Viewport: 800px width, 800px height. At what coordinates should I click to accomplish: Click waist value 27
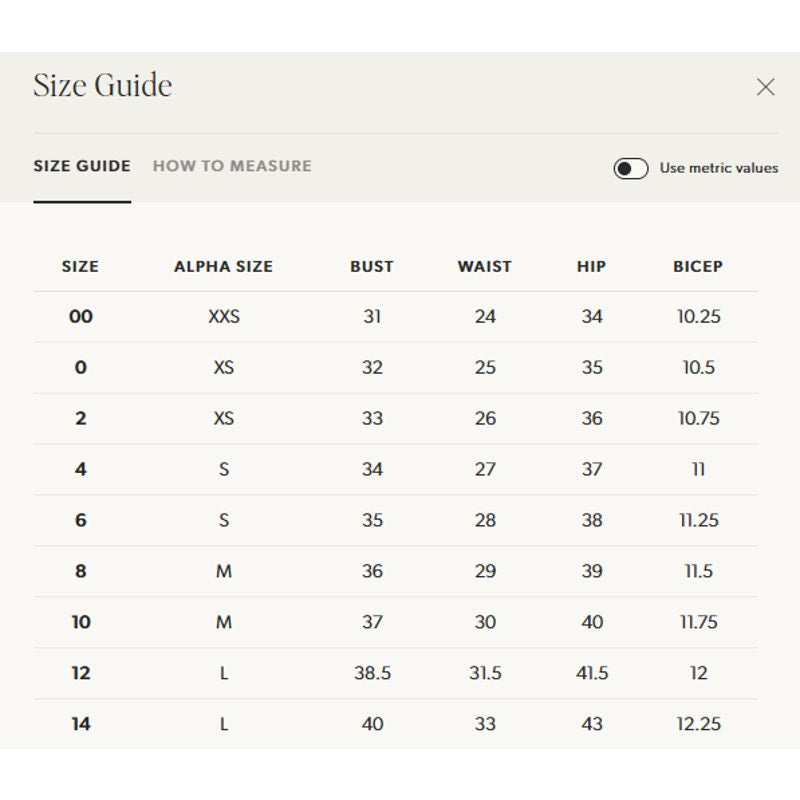coord(485,469)
